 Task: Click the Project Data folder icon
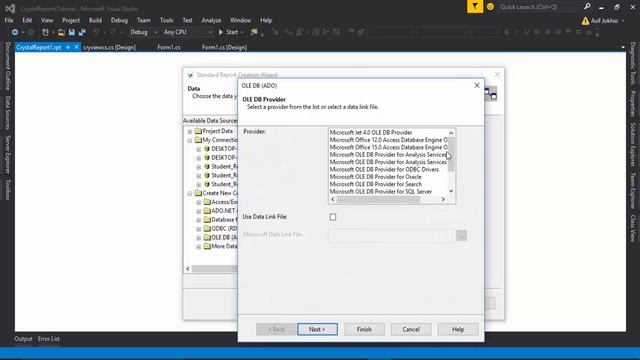(x=198, y=131)
